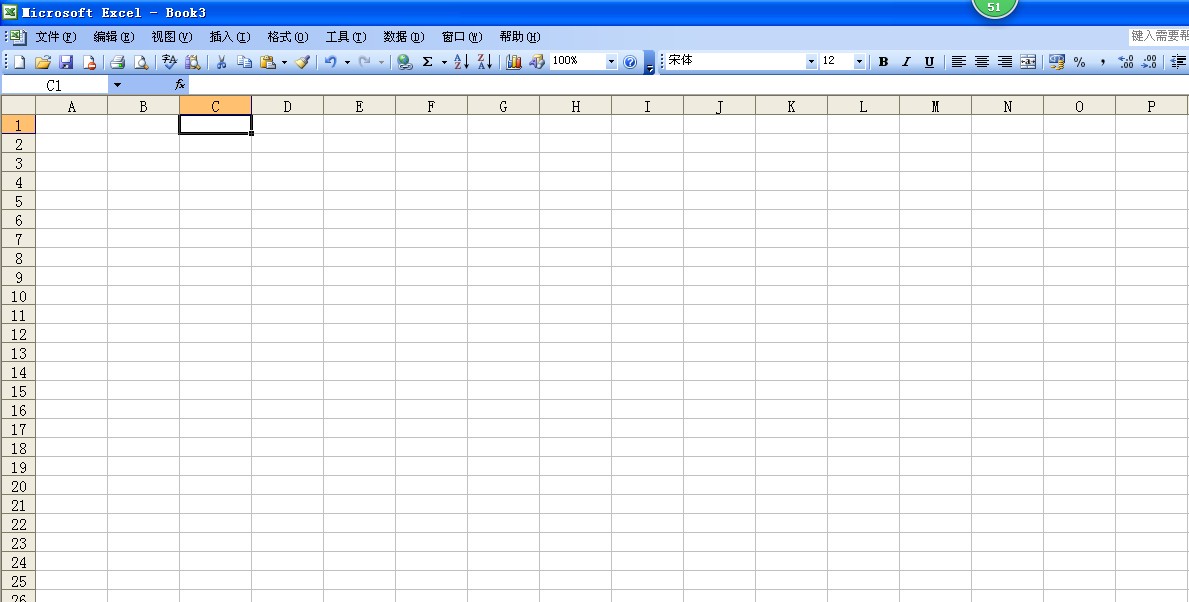Click the Name Box showing C1
This screenshot has width=1189, height=602.
(55, 85)
